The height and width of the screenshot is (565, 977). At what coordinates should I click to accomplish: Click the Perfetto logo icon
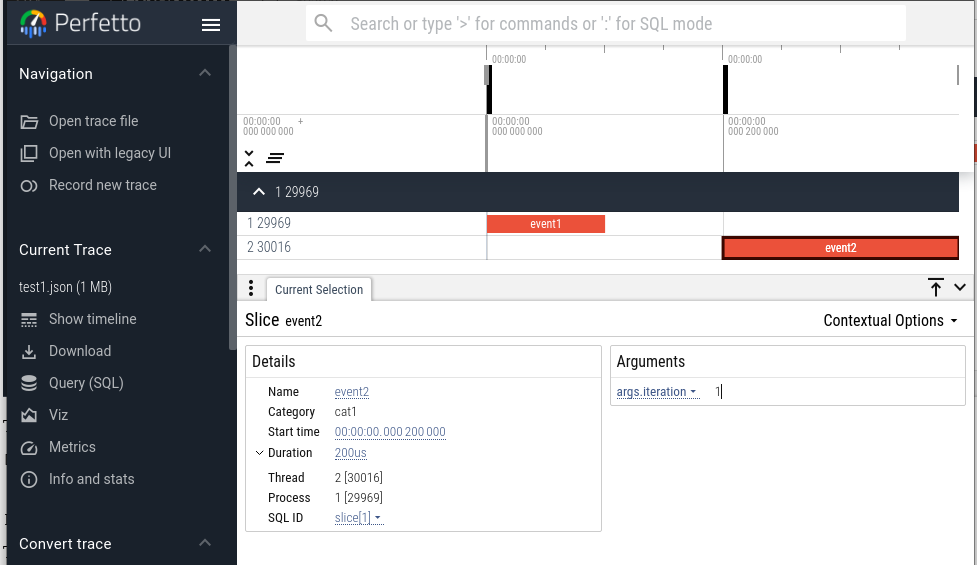(33, 24)
